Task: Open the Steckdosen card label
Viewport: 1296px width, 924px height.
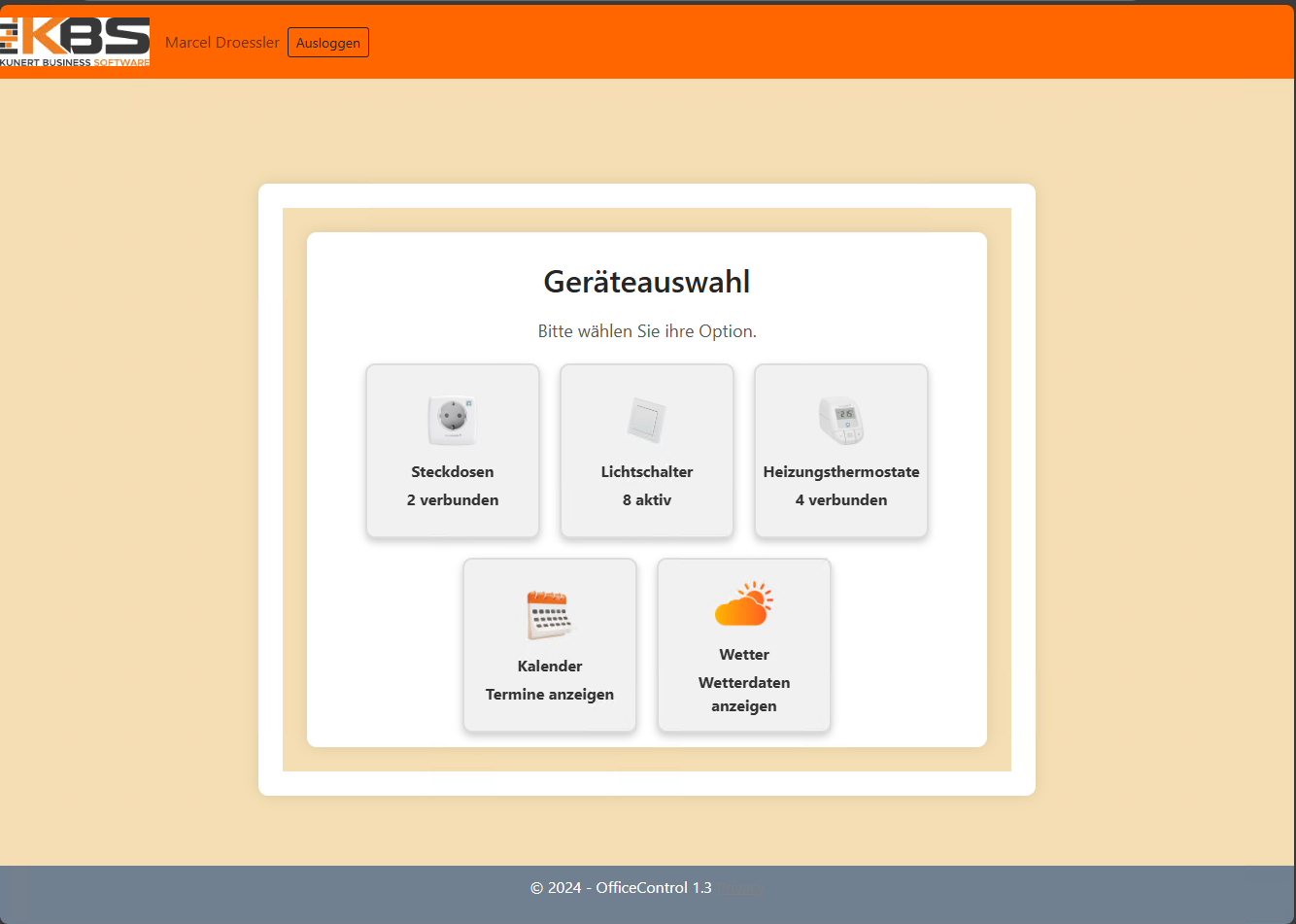Action: (x=453, y=472)
